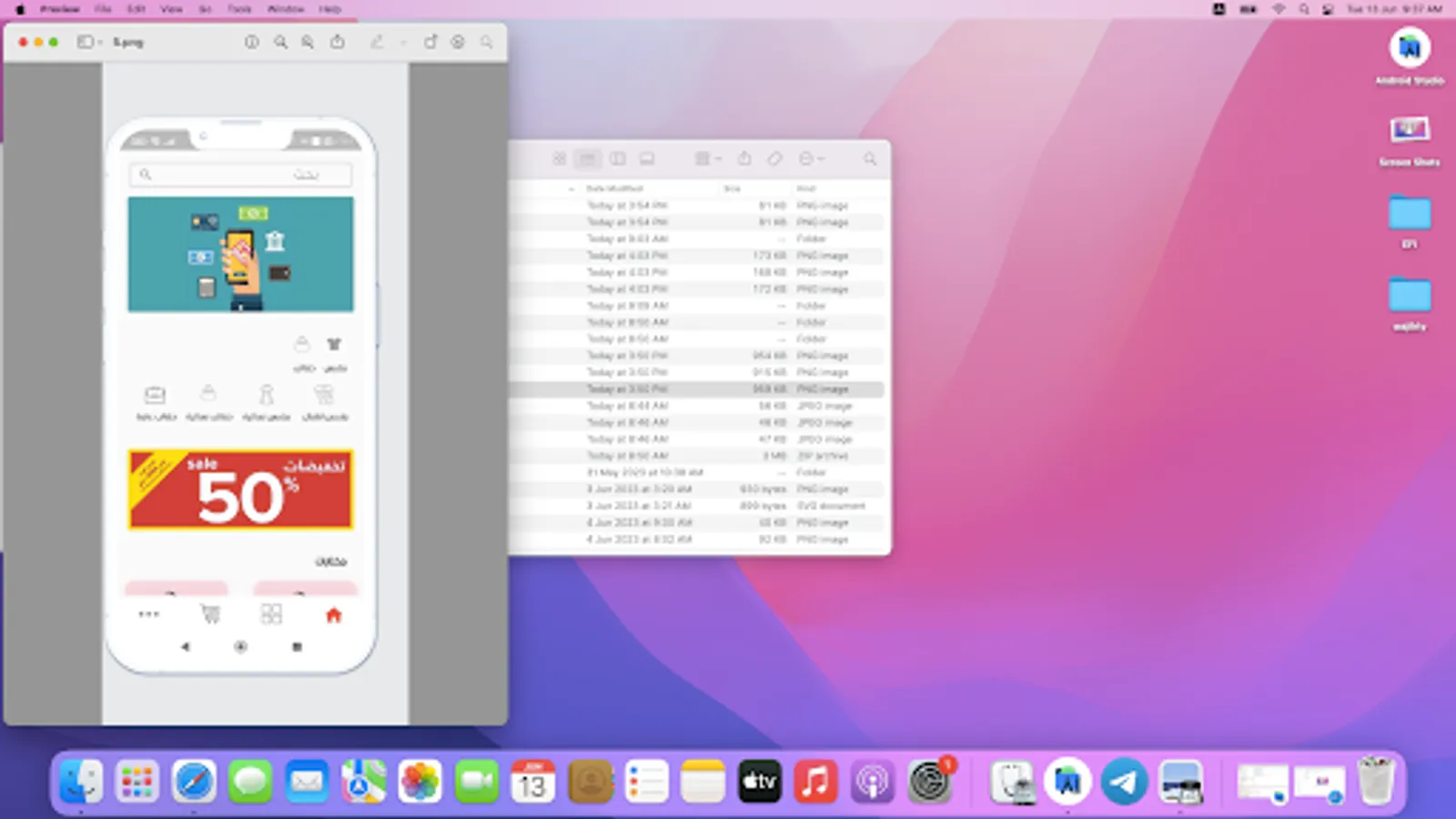This screenshot has height=819, width=1456.
Task: Zoom in the image in Preview
Action: tap(308, 42)
